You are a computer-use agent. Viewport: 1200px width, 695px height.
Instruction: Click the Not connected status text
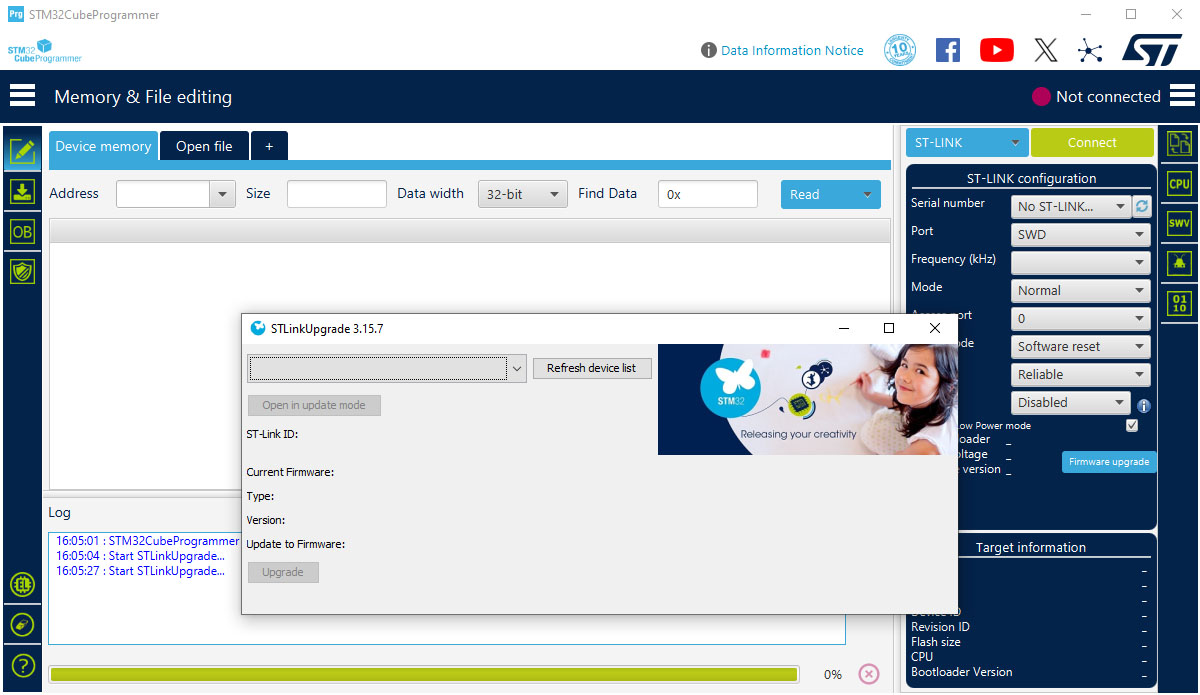coord(1108,96)
